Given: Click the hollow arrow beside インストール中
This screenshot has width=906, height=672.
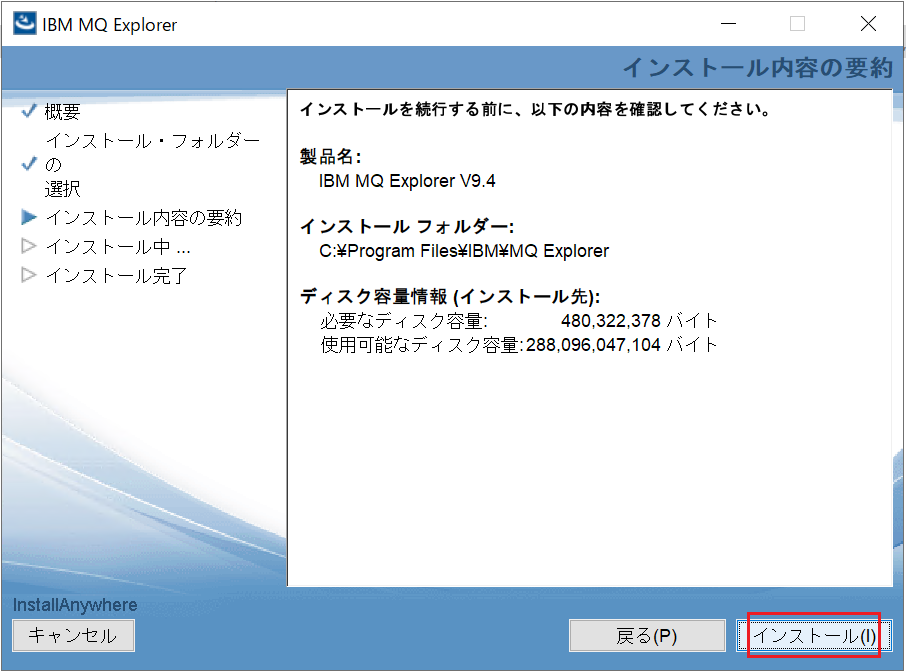Looking at the screenshot, I should coord(29,246).
